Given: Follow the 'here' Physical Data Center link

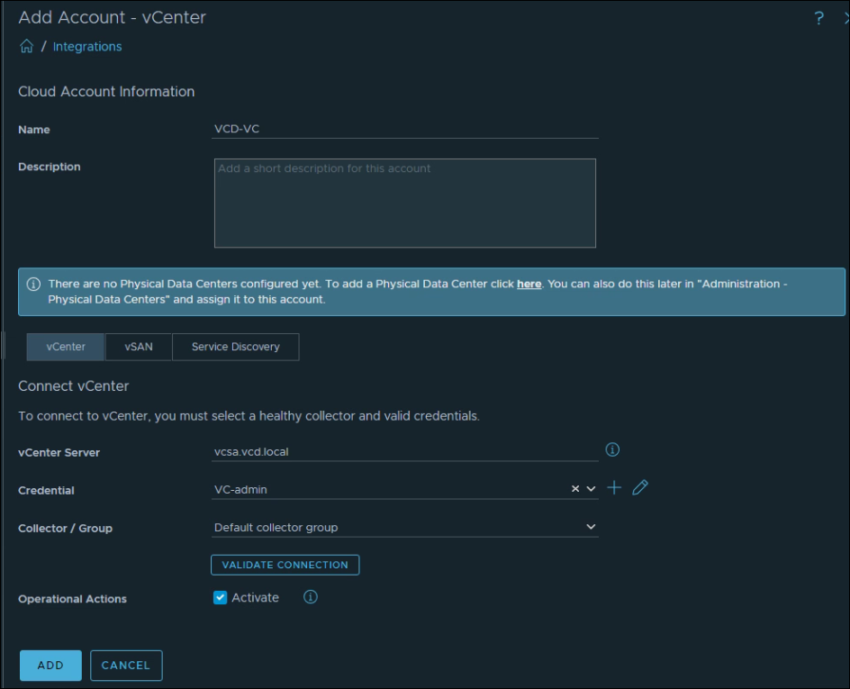Looking at the screenshot, I should pyautogui.click(x=529, y=284).
